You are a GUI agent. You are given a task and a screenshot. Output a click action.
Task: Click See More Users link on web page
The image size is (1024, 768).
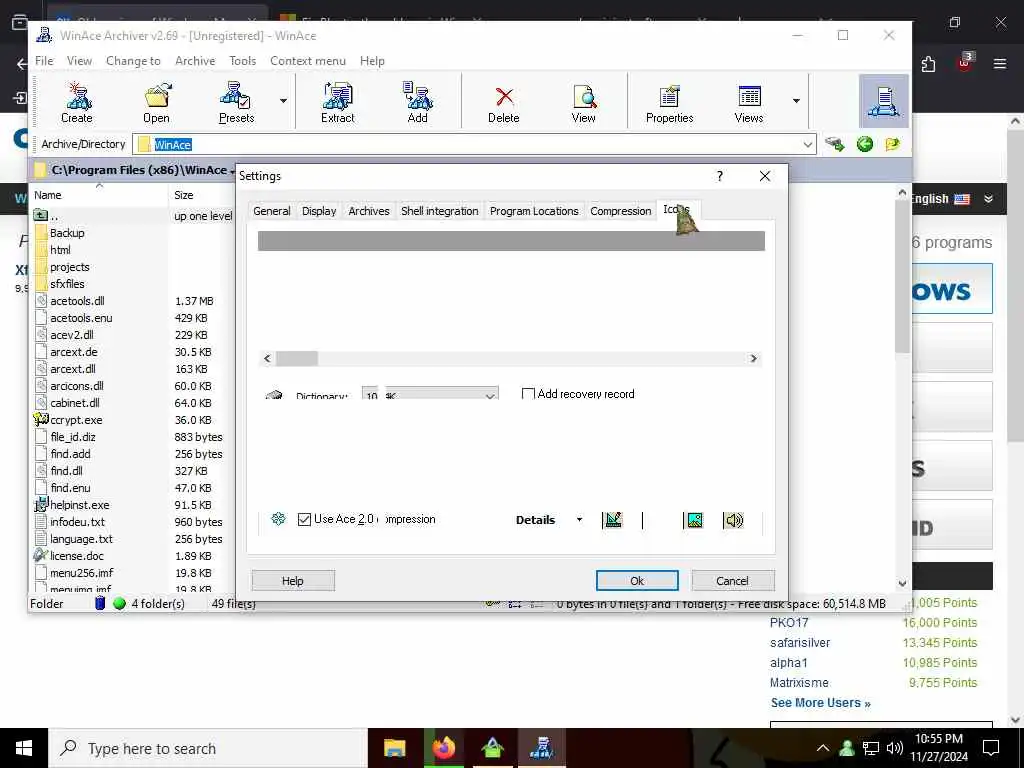(820, 703)
